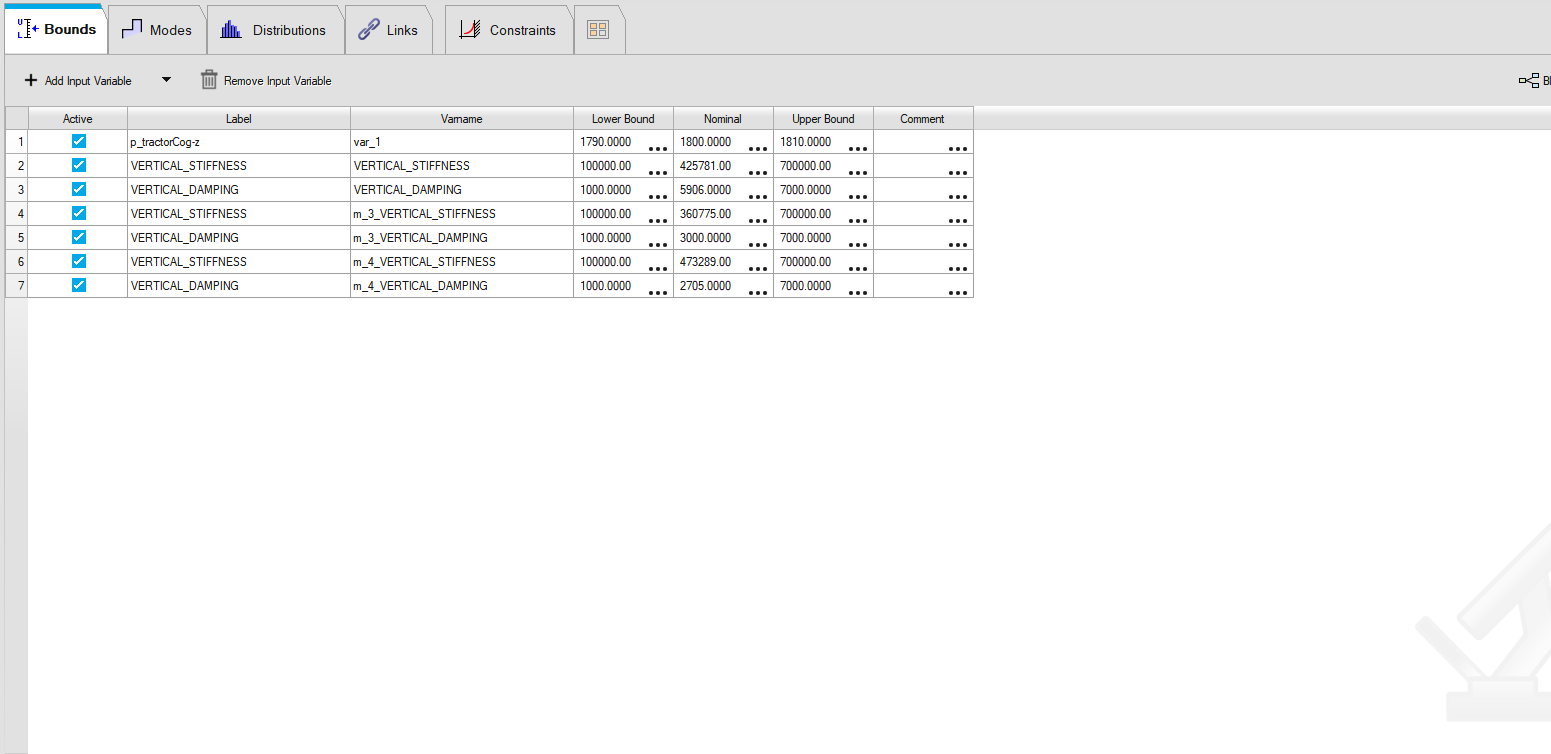Image resolution: width=1551 pixels, height=754 pixels.
Task: Click Remove Input Variable trash button
Action: point(266,81)
